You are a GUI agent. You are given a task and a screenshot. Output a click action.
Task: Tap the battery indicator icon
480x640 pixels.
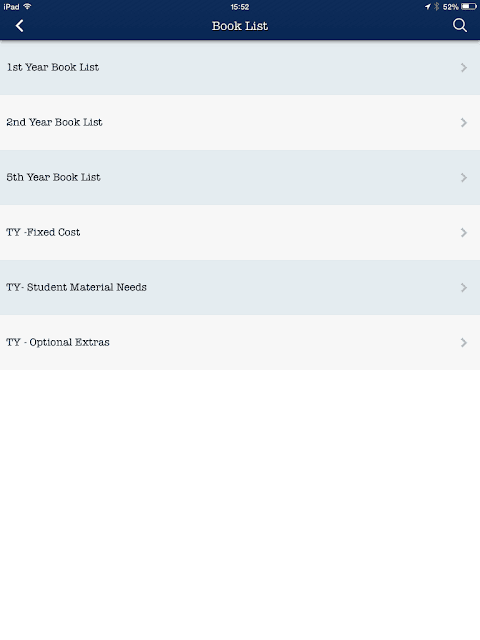click(x=469, y=7)
